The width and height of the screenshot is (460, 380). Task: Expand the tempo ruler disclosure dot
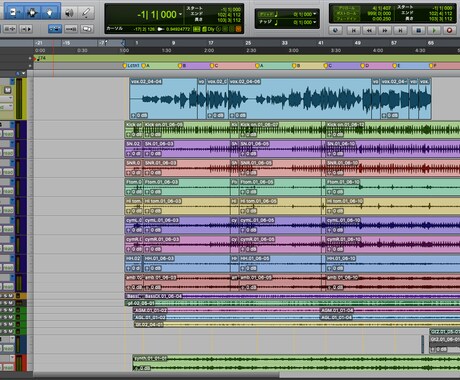click(x=30, y=58)
